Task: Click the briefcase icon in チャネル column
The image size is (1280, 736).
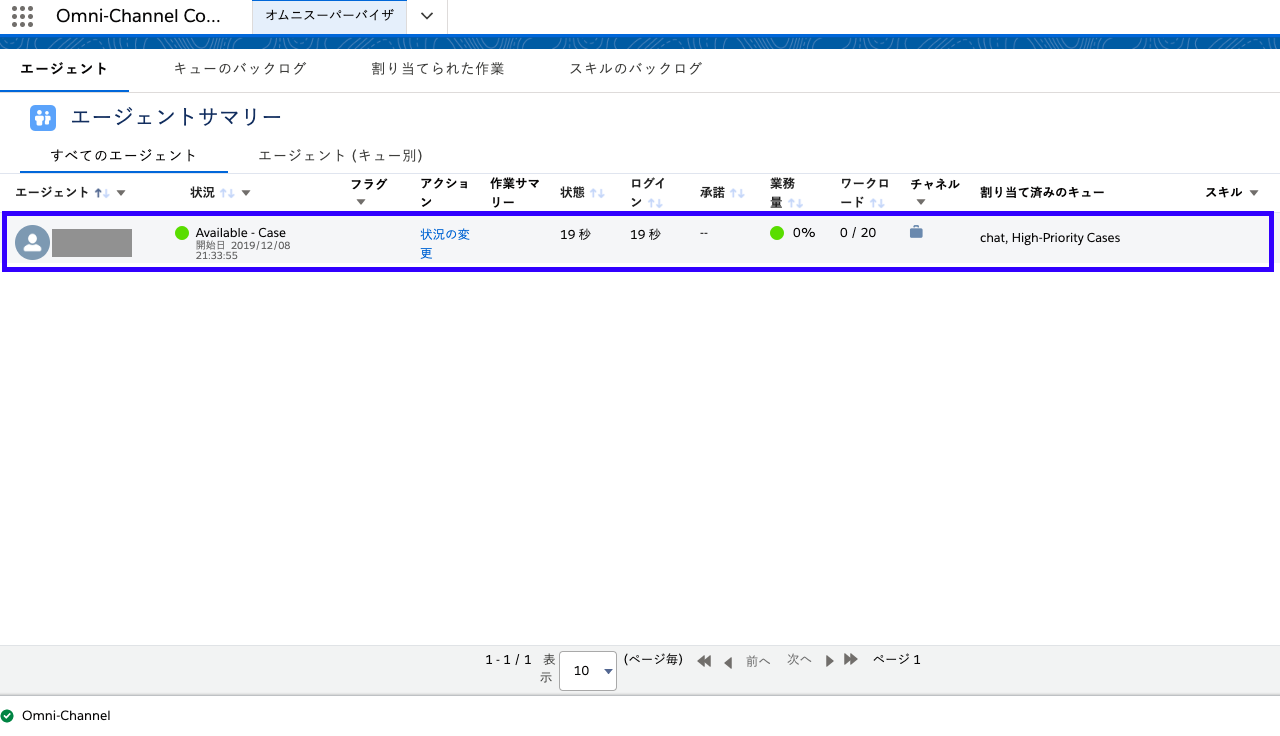Action: (x=914, y=231)
